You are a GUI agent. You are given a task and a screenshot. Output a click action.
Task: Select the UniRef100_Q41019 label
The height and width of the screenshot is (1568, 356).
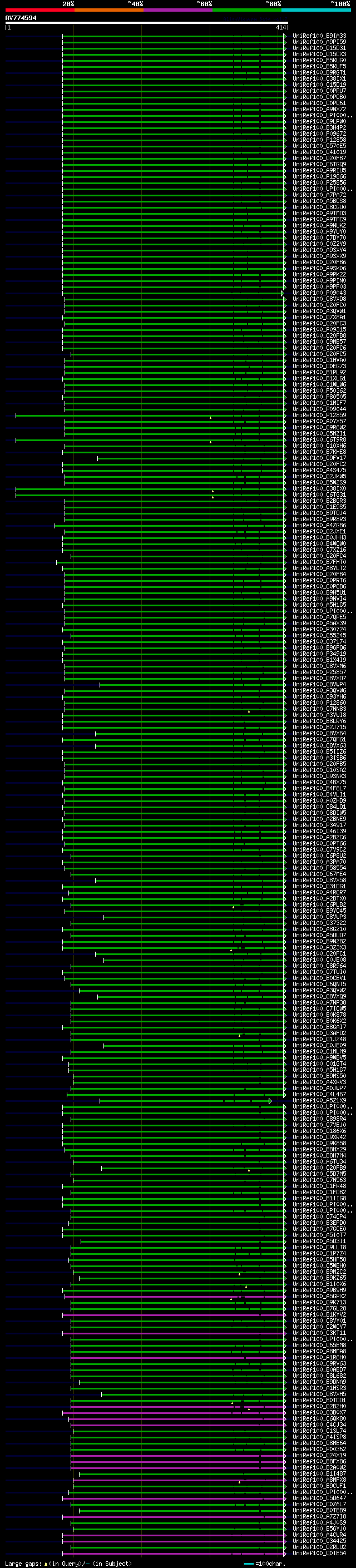tap(319, 152)
